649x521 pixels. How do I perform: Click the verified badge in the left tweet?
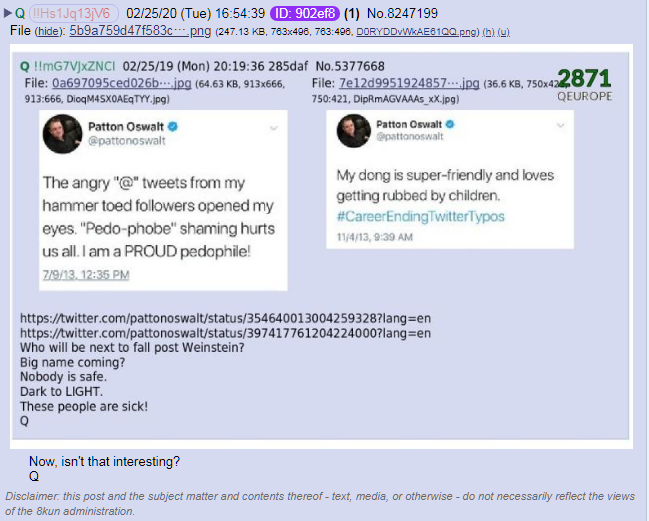point(173,127)
